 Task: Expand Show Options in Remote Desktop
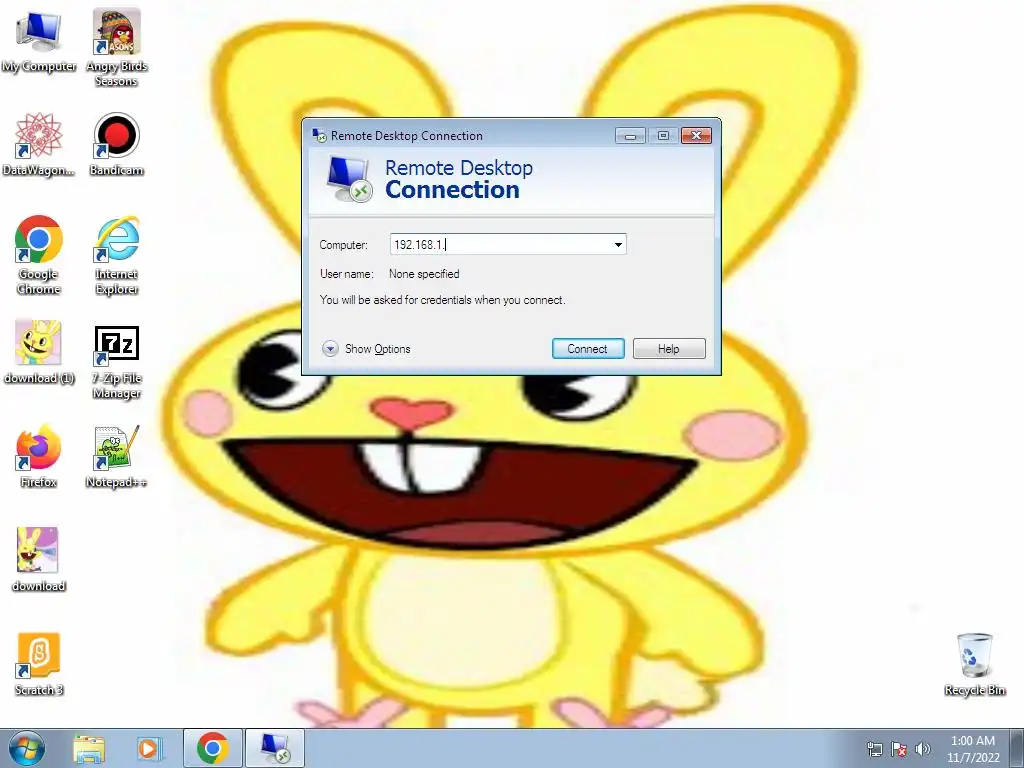366,349
